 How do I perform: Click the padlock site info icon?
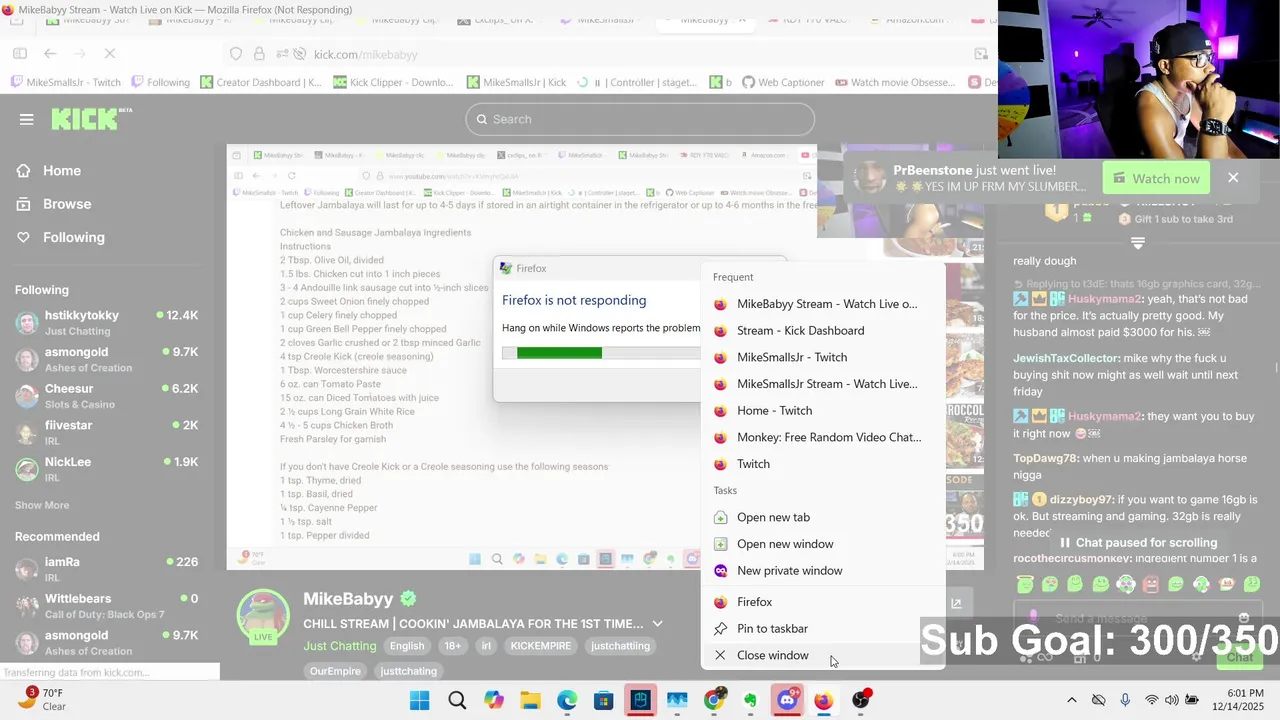[x=259, y=54]
